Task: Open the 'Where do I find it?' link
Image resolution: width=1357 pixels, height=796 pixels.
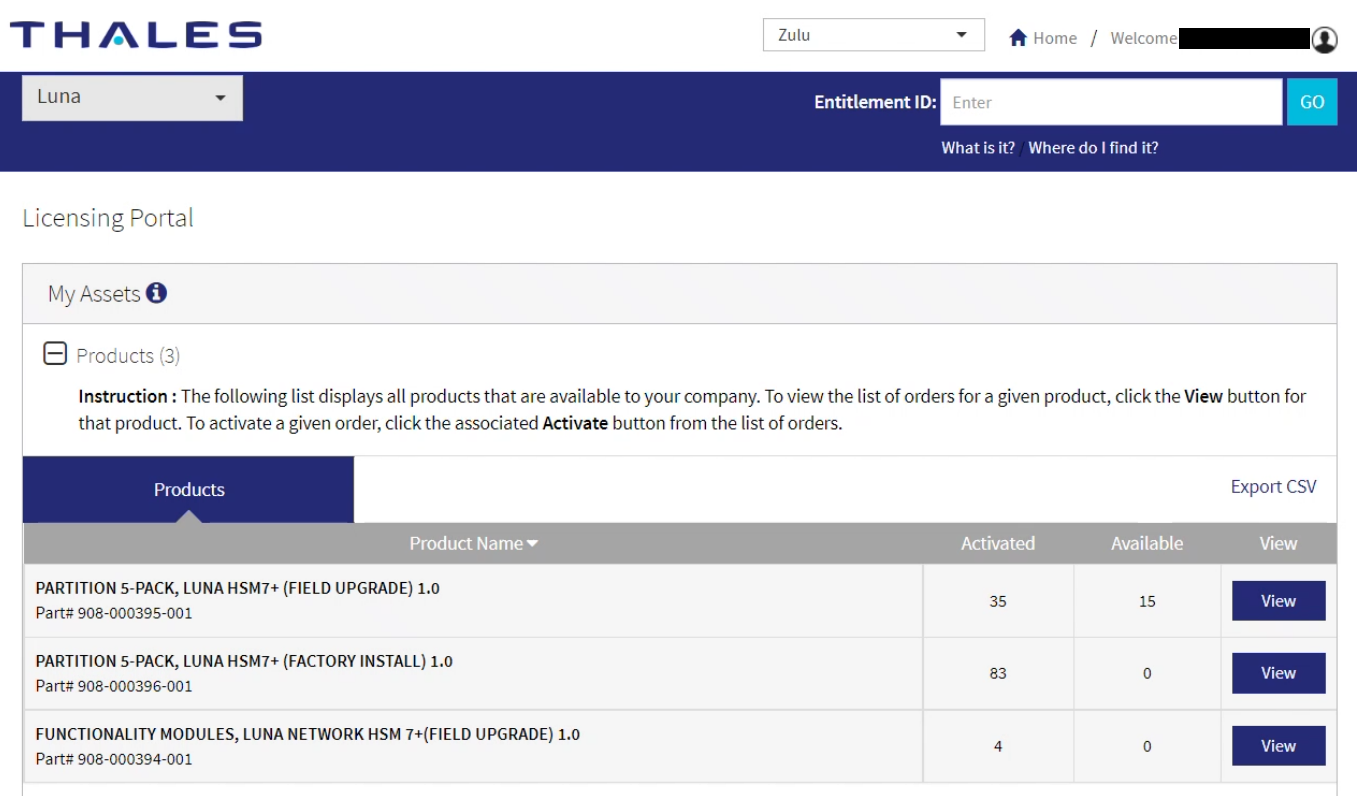Action: coord(1093,148)
